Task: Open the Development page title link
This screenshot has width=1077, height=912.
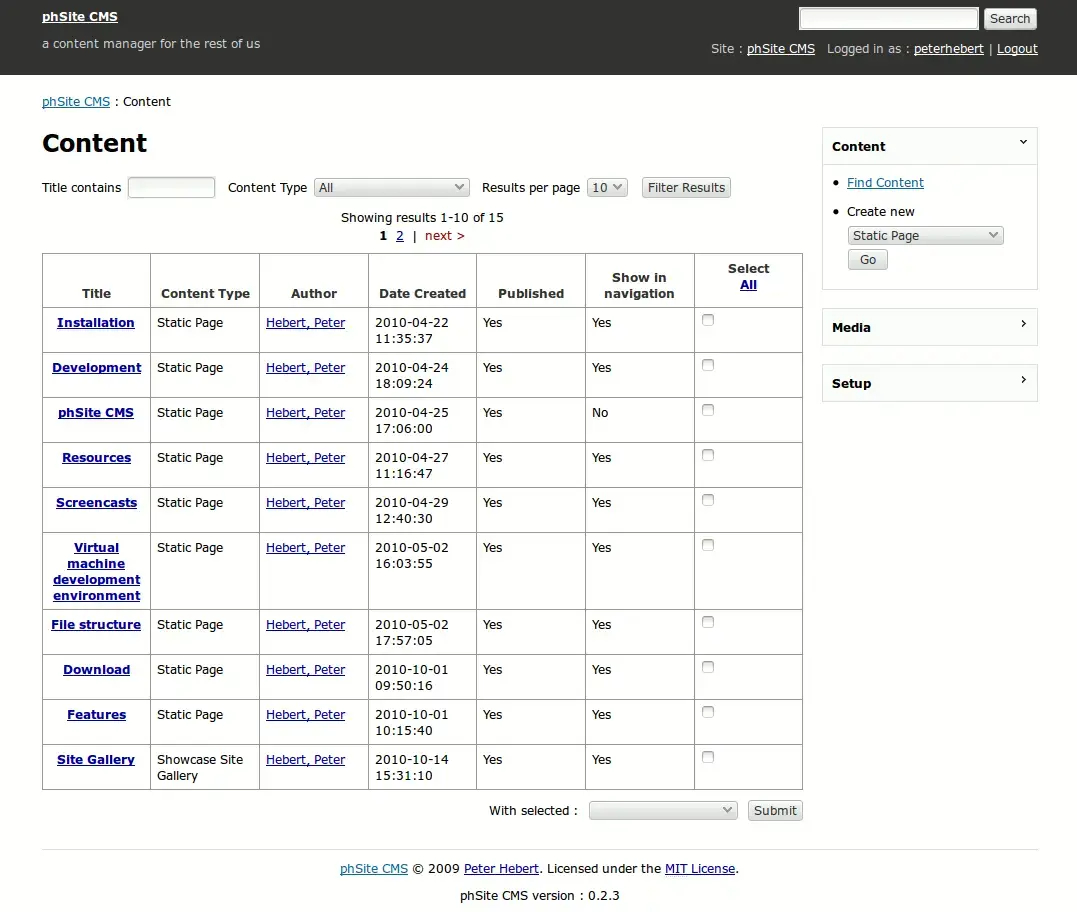Action: (96, 367)
